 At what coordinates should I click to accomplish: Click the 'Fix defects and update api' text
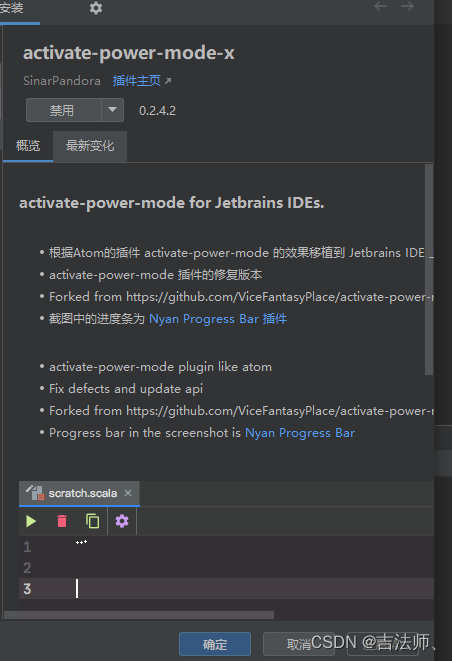(126, 389)
